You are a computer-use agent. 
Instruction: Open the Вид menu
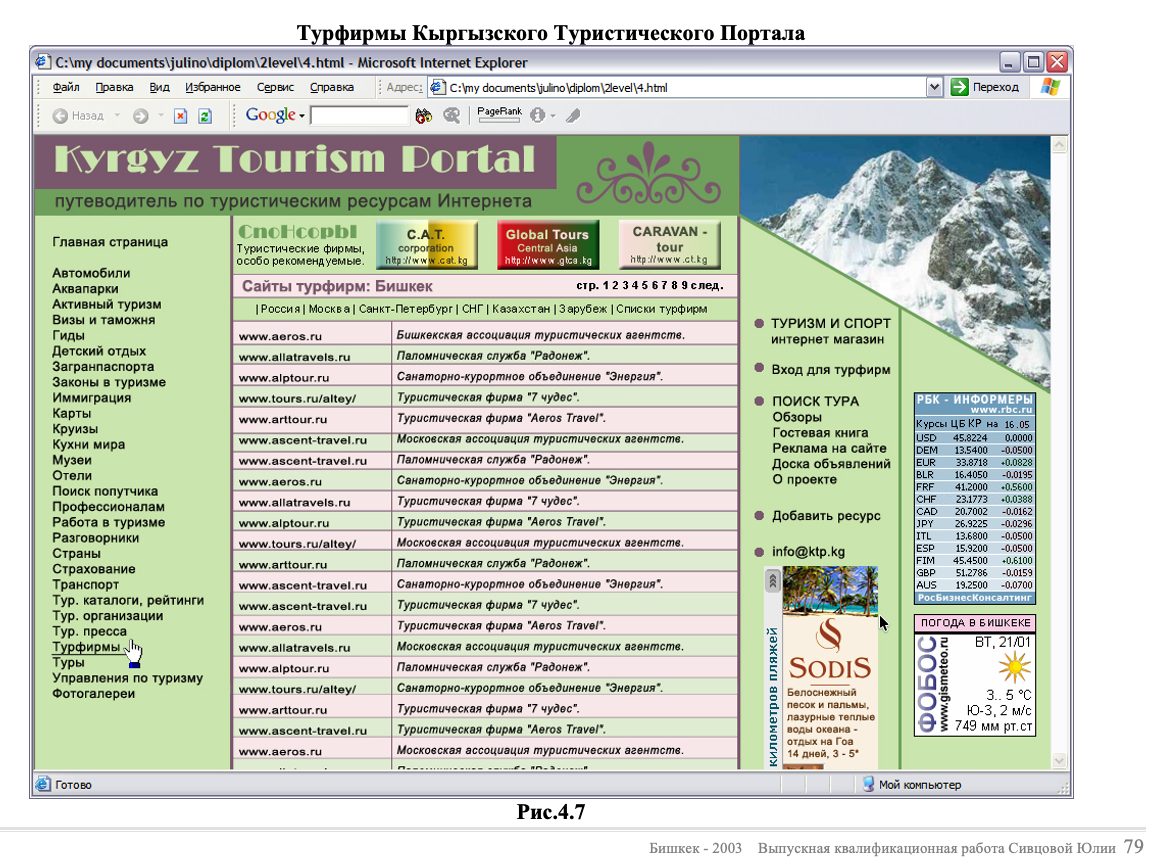tap(160, 87)
